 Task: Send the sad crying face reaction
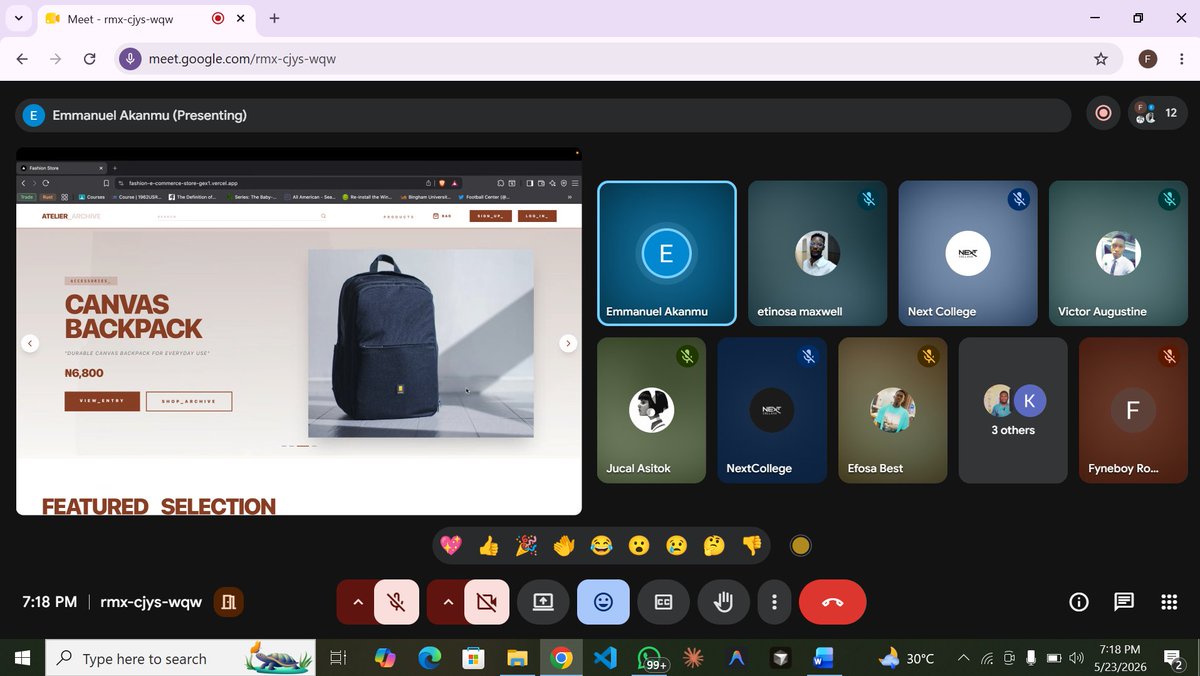[x=677, y=546]
